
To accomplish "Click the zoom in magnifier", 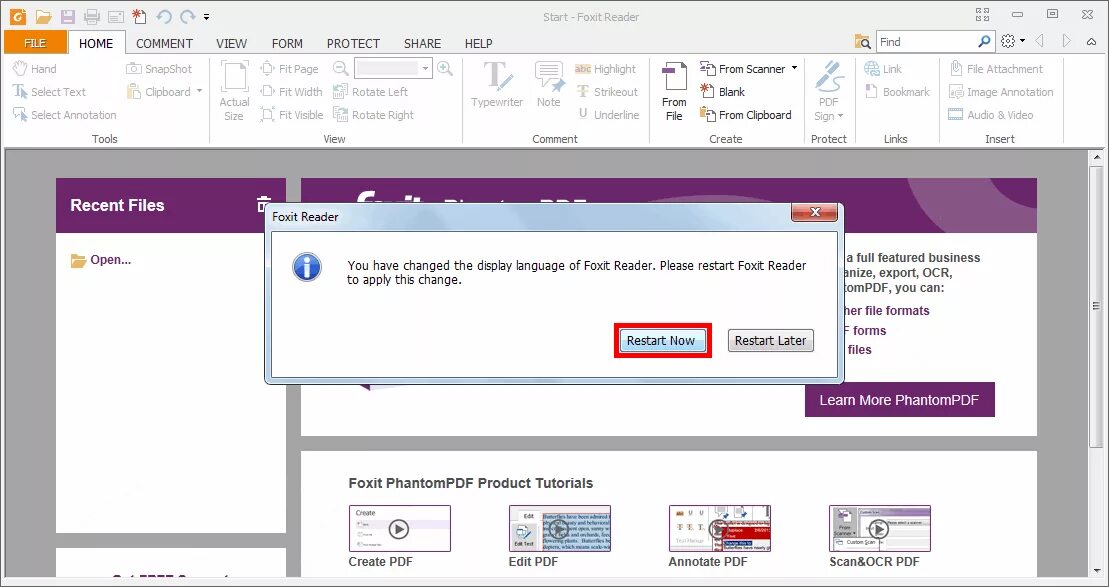I will coord(445,69).
